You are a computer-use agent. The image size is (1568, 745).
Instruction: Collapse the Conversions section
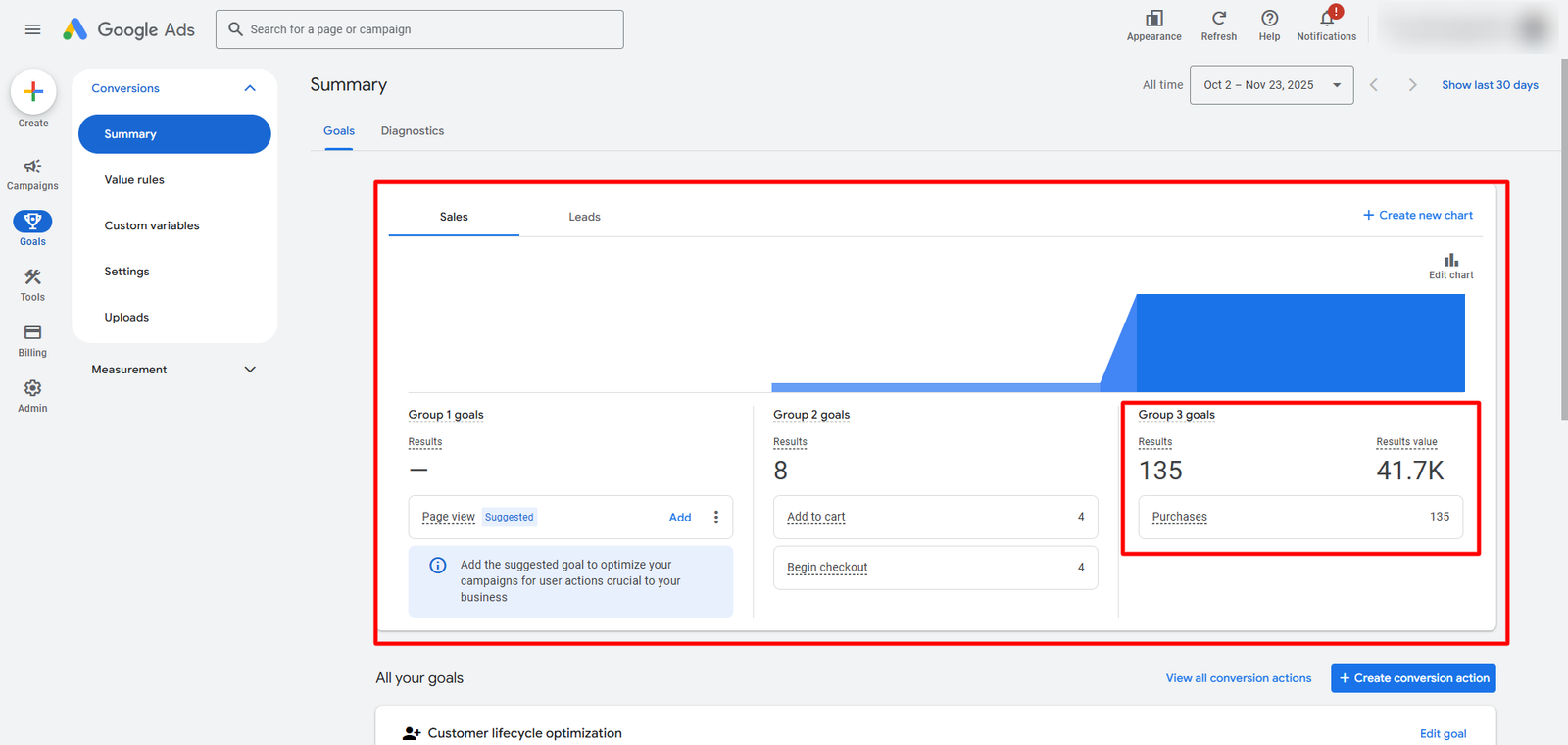point(250,88)
